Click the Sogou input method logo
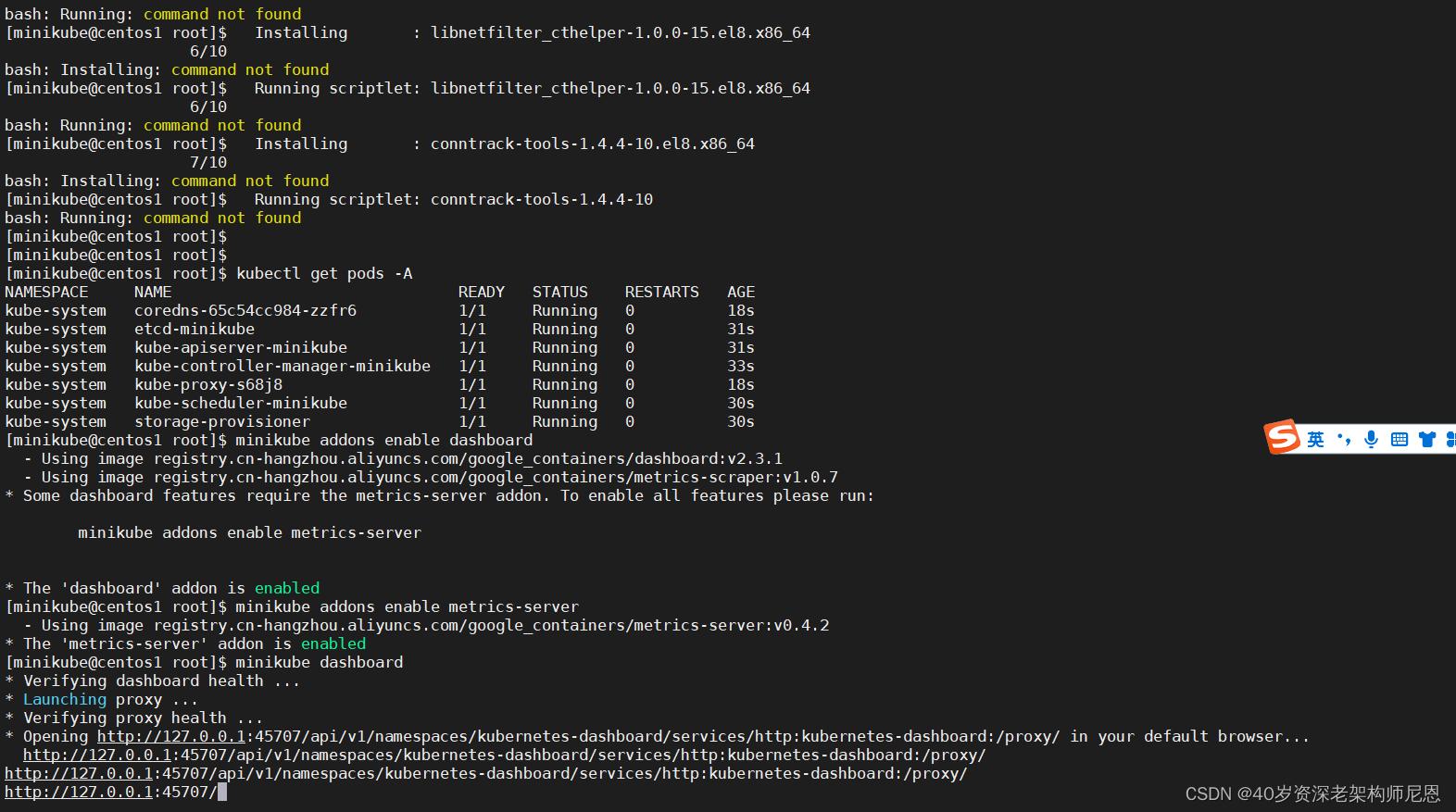 [1282, 436]
